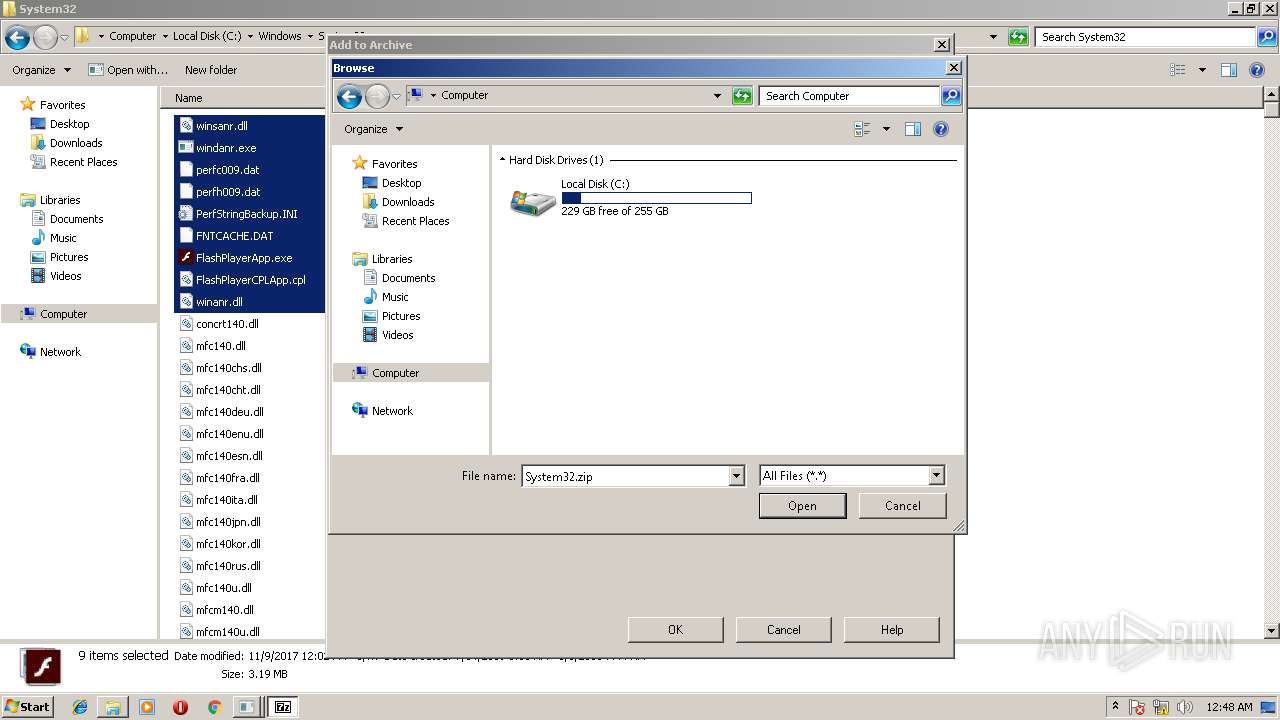The height and width of the screenshot is (720, 1280).
Task: Click Start button
Action: coord(27,707)
